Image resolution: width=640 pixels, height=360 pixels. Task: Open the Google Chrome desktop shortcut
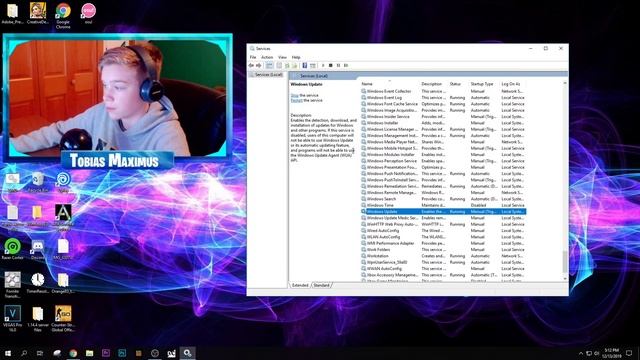coord(63,16)
